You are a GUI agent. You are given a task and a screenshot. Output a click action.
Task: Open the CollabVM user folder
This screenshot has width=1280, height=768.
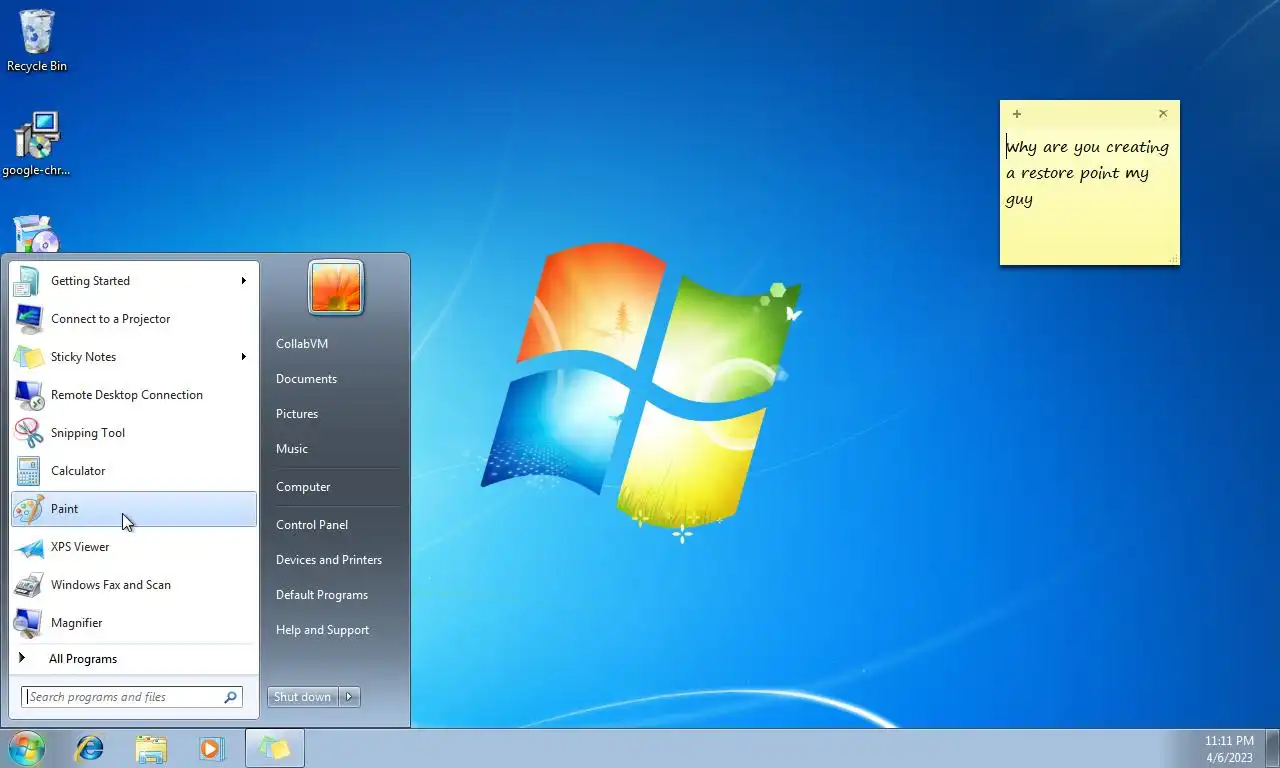[302, 344]
